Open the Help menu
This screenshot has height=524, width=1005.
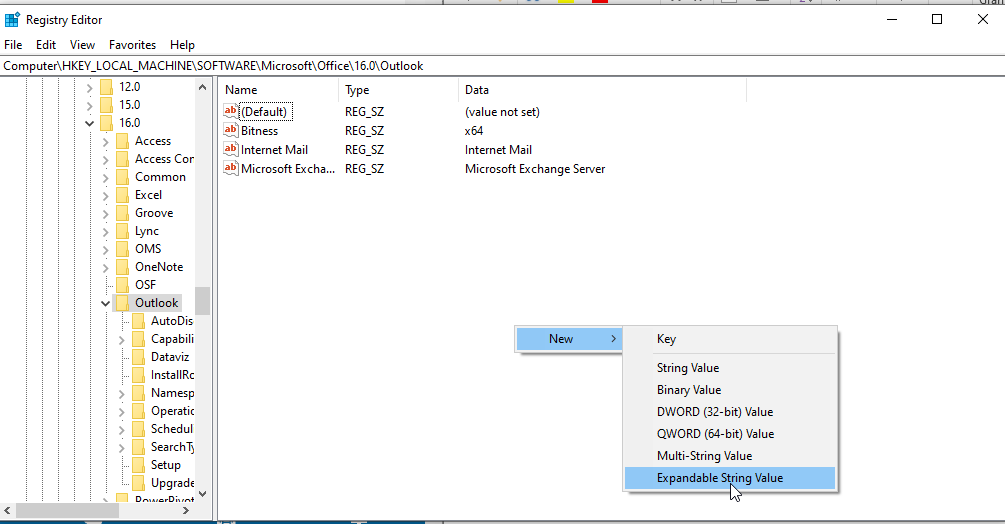point(182,45)
